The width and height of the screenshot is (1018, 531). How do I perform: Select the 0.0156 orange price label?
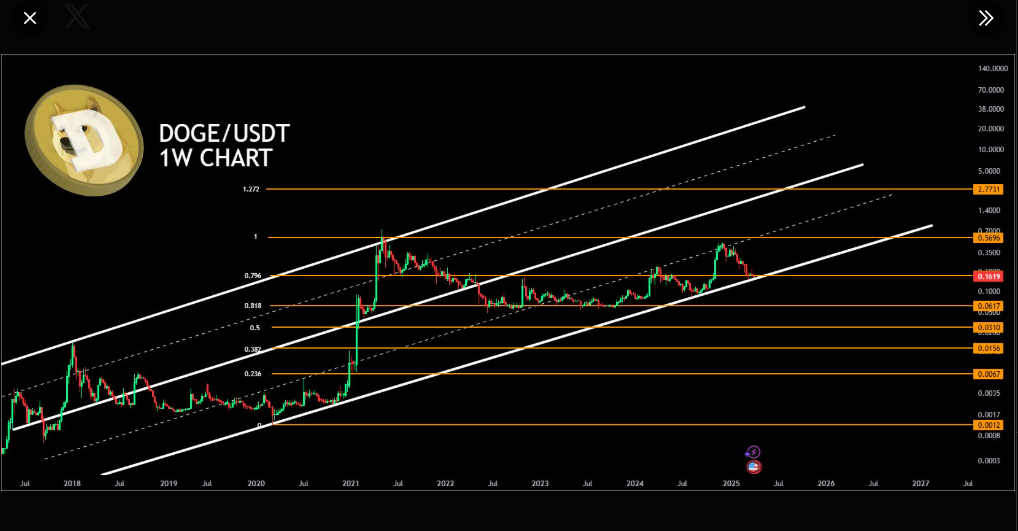[x=987, y=348]
